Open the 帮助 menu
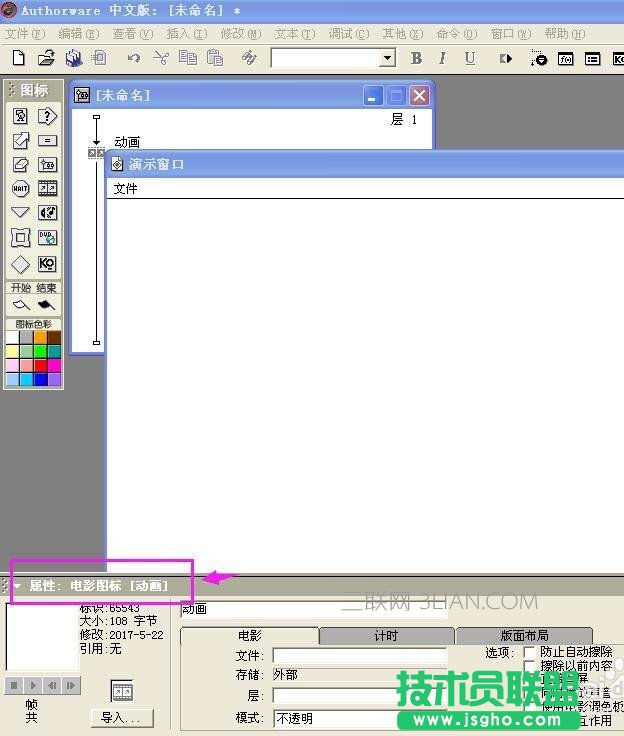Viewport: 624px width, 736px height. (x=565, y=34)
